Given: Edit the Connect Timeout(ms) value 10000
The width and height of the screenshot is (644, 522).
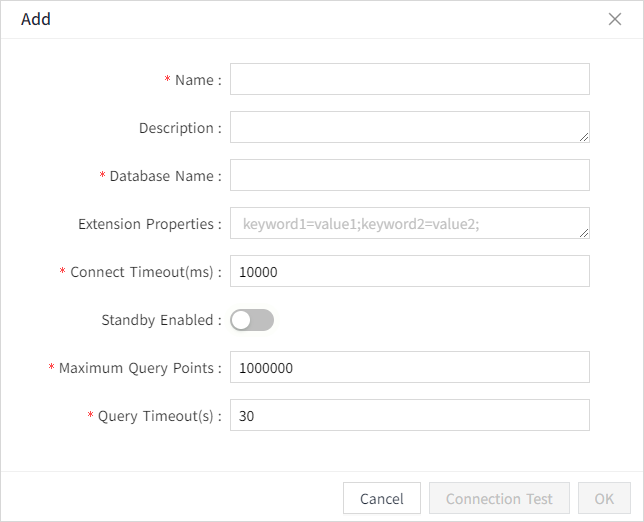Looking at the screenshot, I should 409,271.
